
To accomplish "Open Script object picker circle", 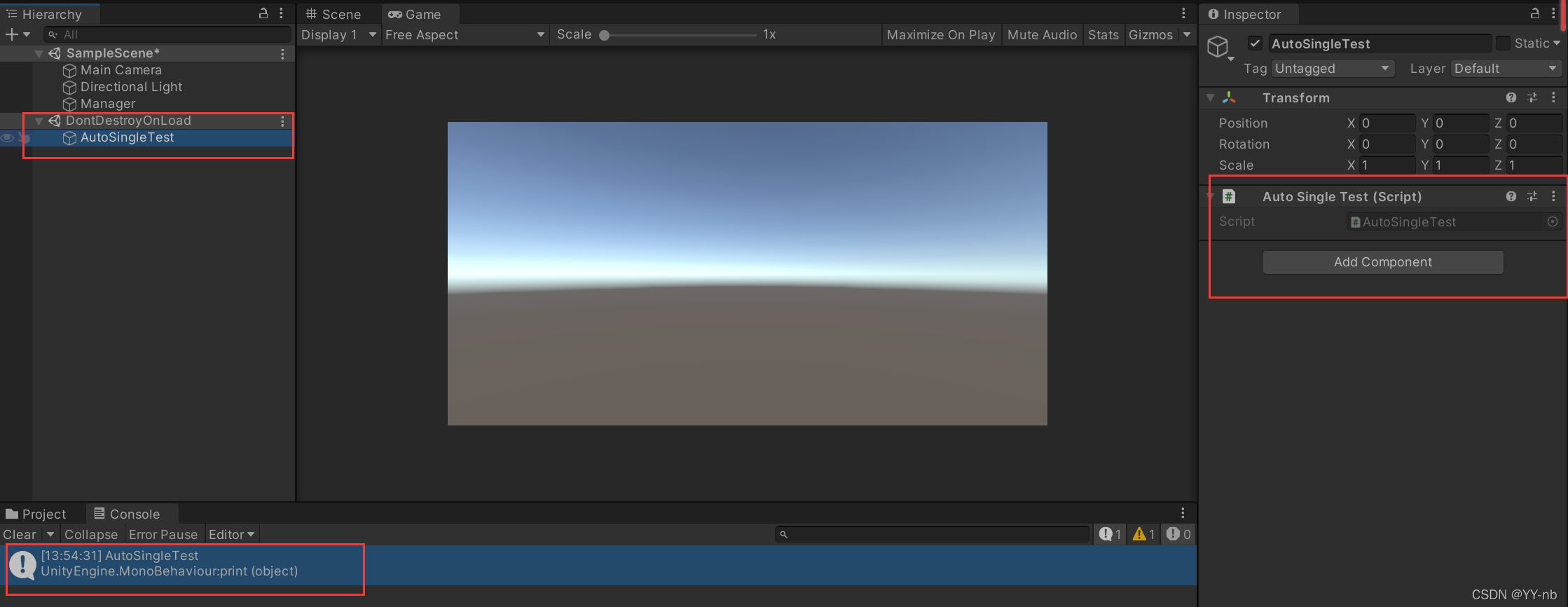I will click(x=1553, y=221).
